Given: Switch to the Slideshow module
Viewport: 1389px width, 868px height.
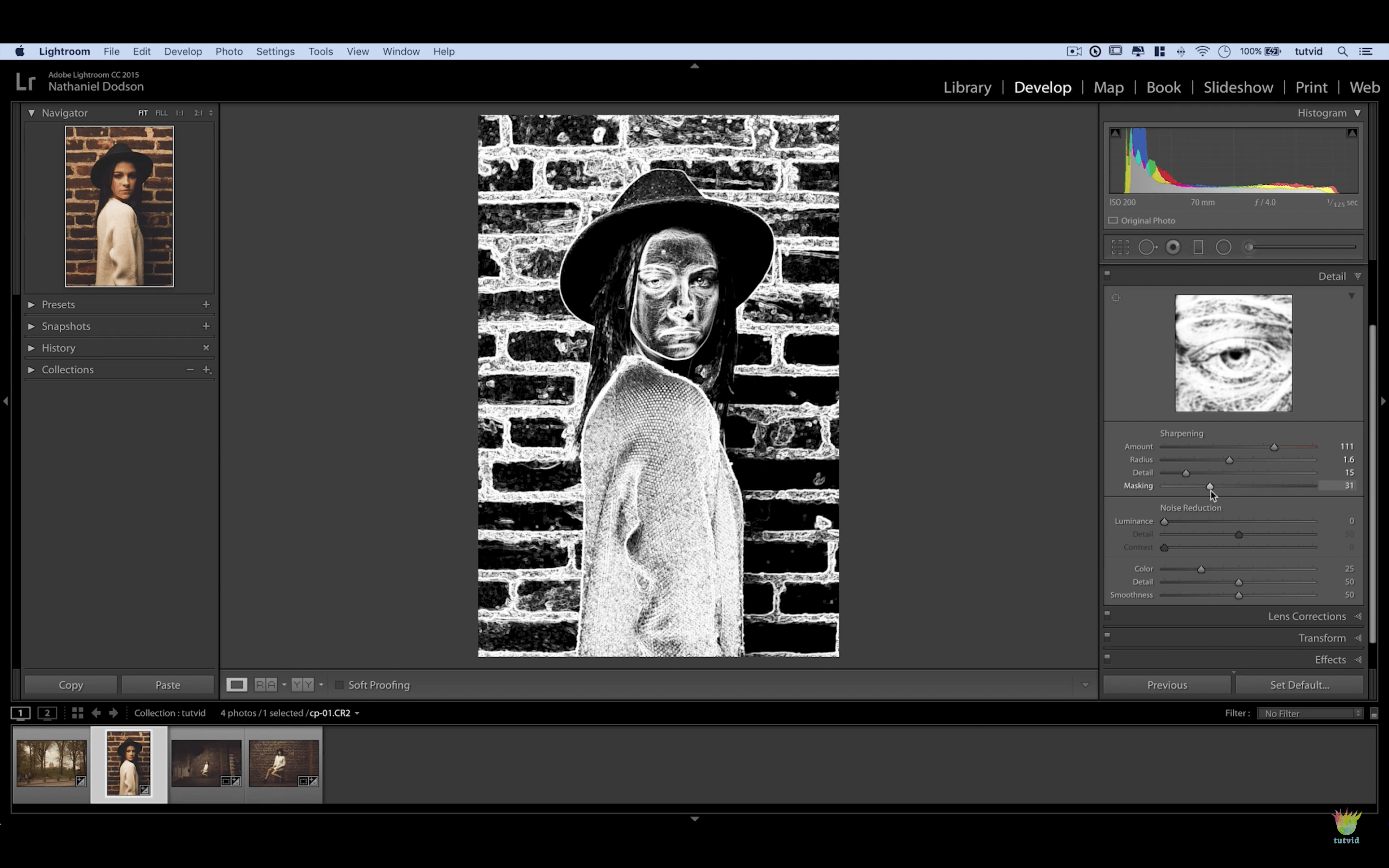Looking at the screenshot, I should [x=1238, y=87].
